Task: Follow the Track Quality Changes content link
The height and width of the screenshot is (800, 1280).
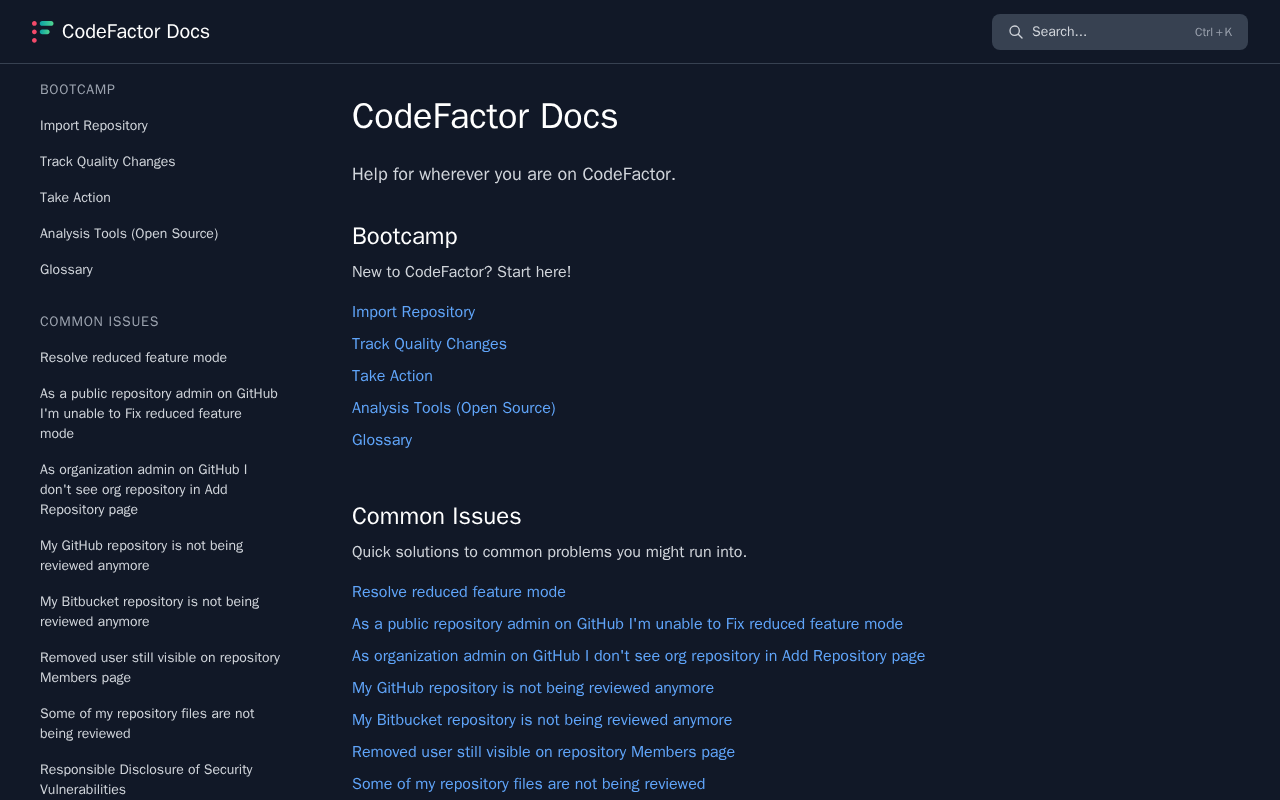Action: pos(429,344)
